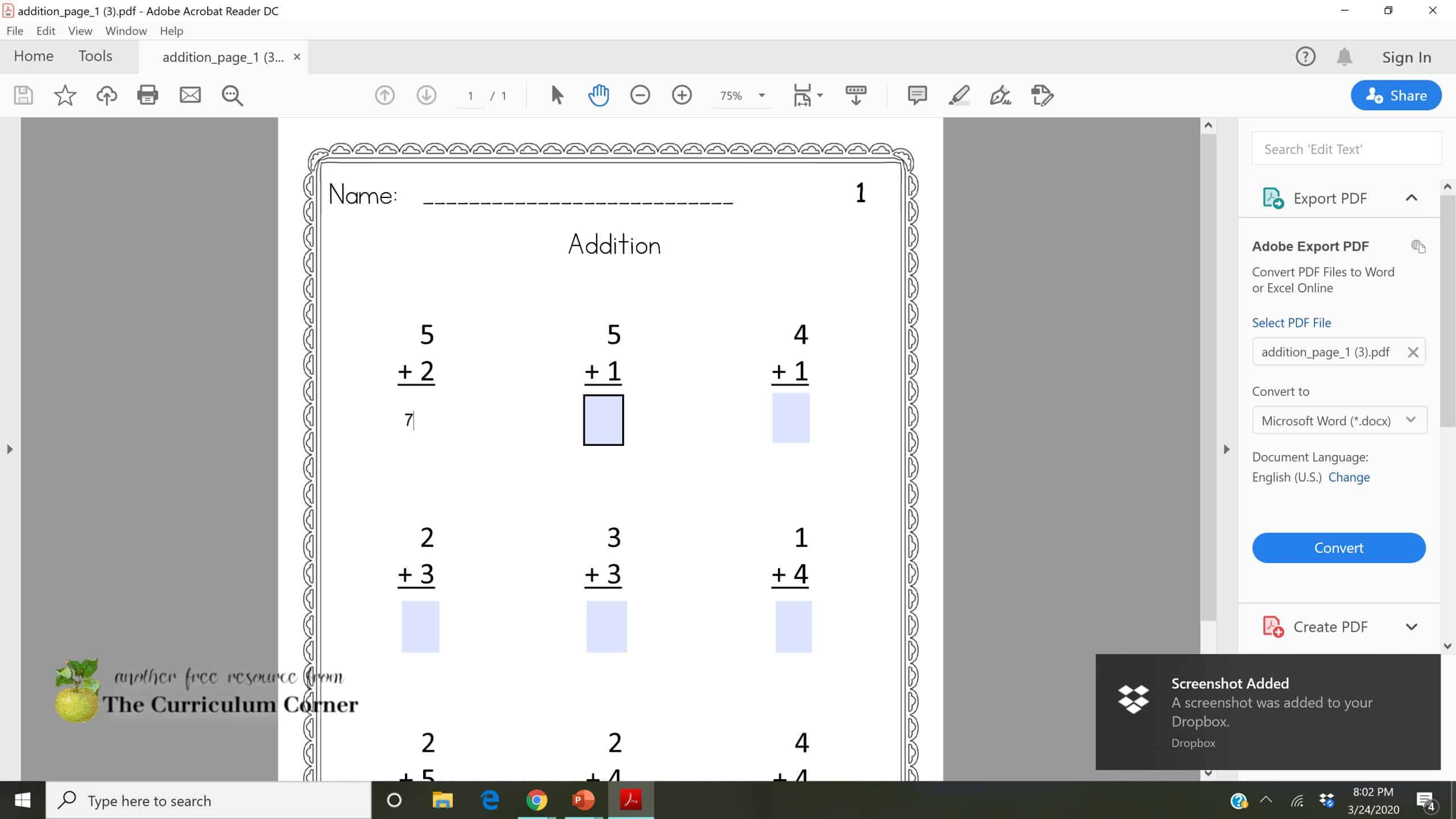Open the Add comment sticky note tool

917,95
